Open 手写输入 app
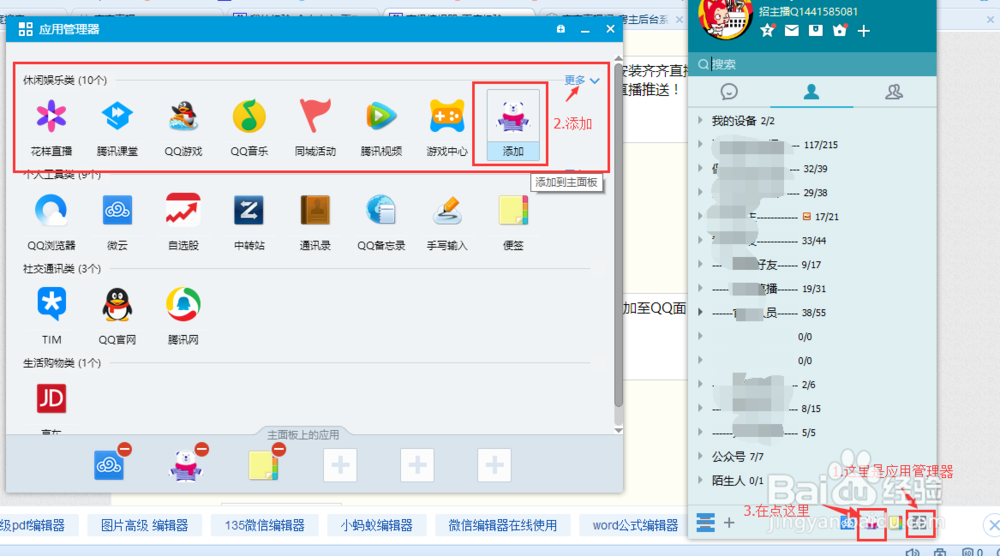This screenshot has height=556, width=1000. 447,211
